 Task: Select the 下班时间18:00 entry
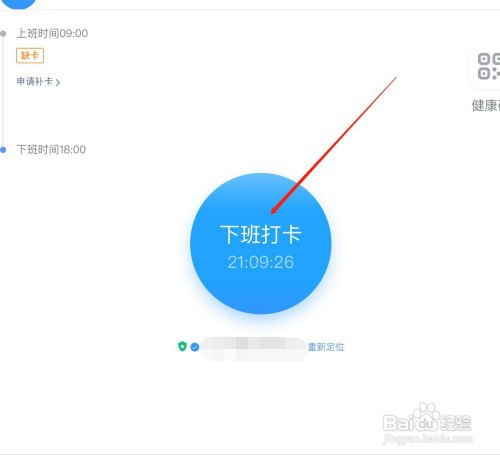pos(51,149)
